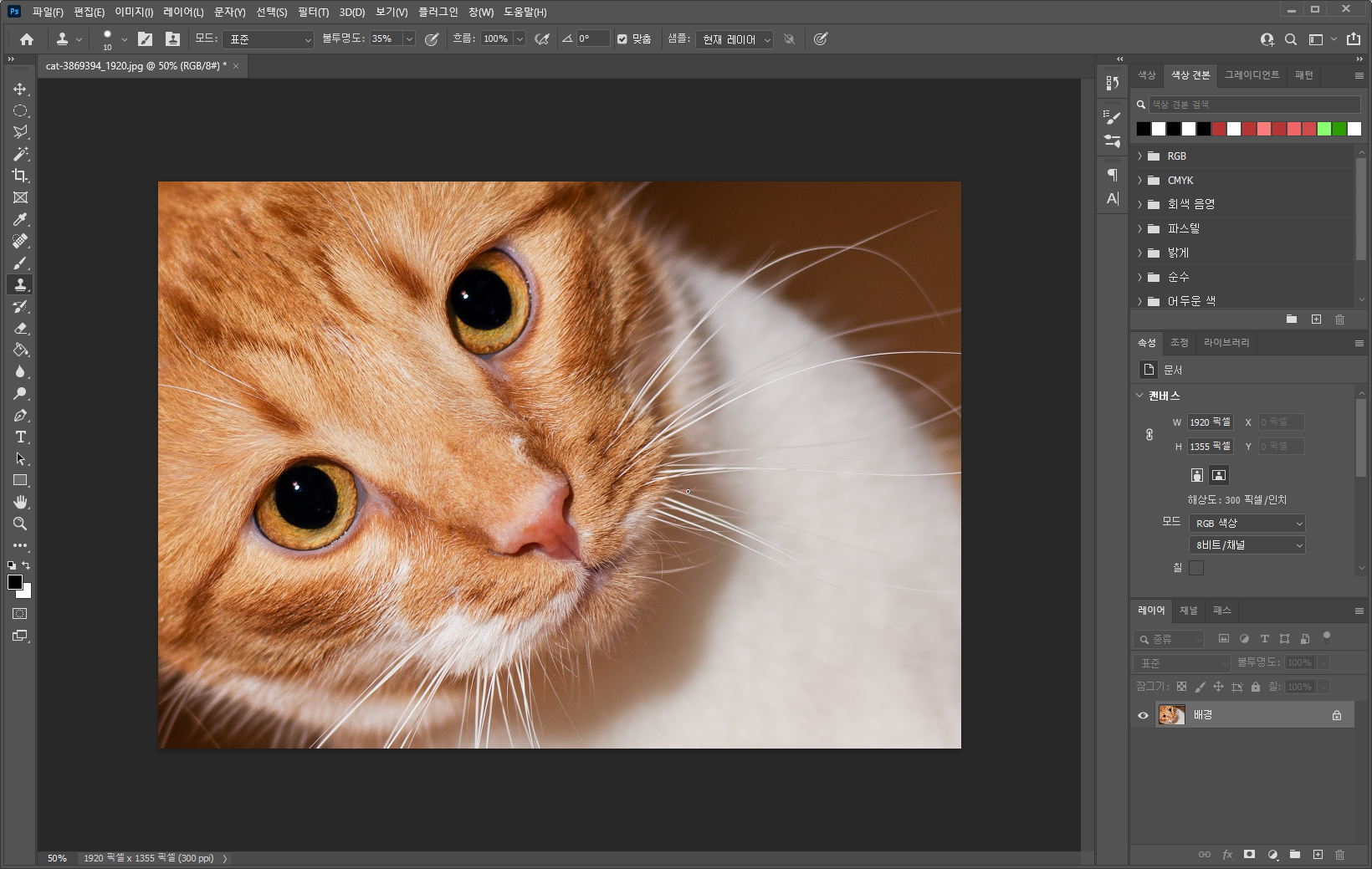
Task: Toggle Quick Mask mode
Action: click(20, 614)
